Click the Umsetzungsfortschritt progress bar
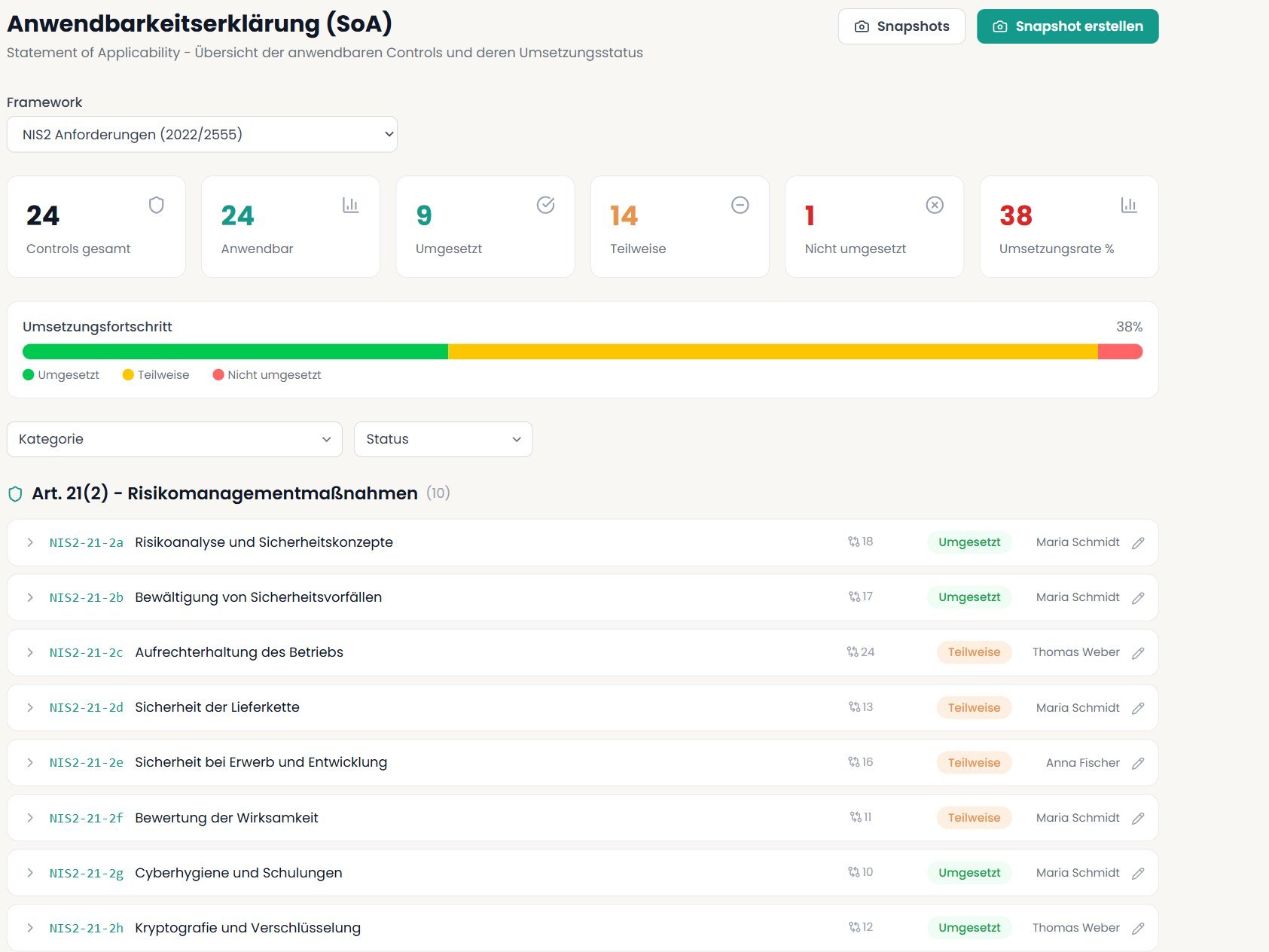 (583, 351)
